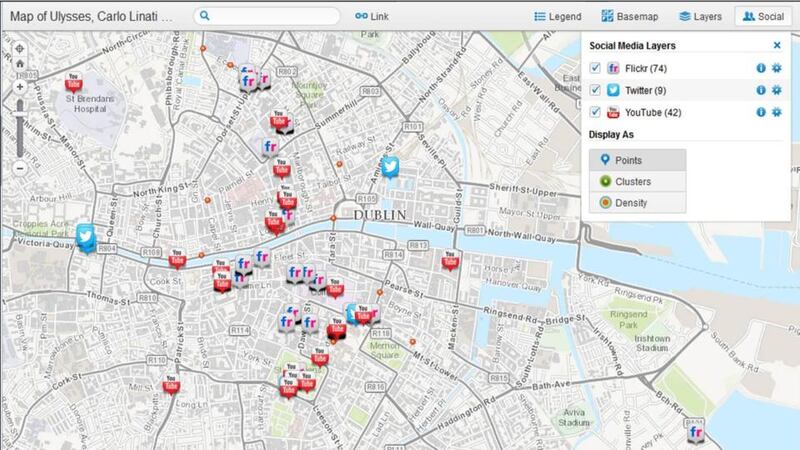800x450 pixels.
Task: Click the locate-me crosshair map button
Action: pos(20,48)
